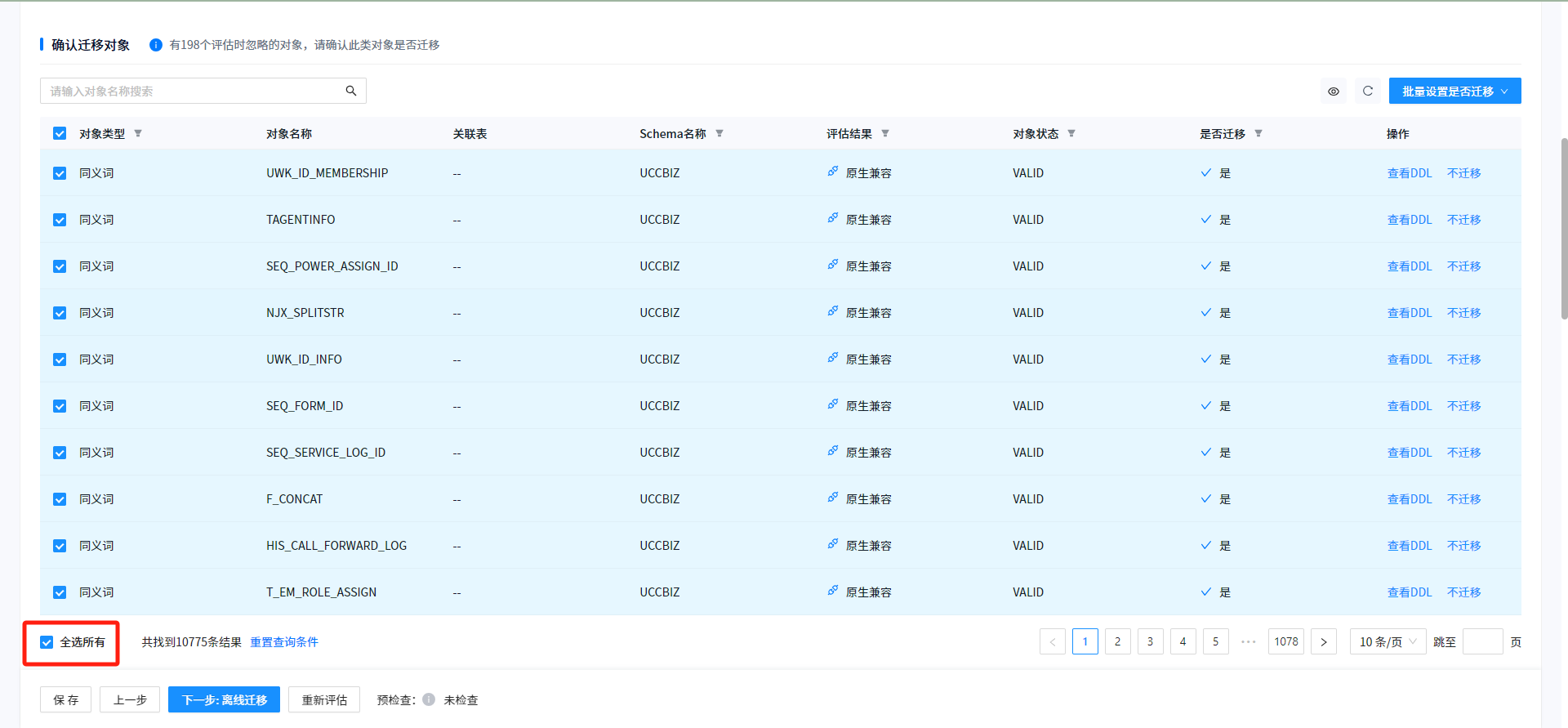Open the 10 条/页 page size dropdown
Image resolution: width=1568 pixels, height=728 pixels.
(x=1388, y=641)
